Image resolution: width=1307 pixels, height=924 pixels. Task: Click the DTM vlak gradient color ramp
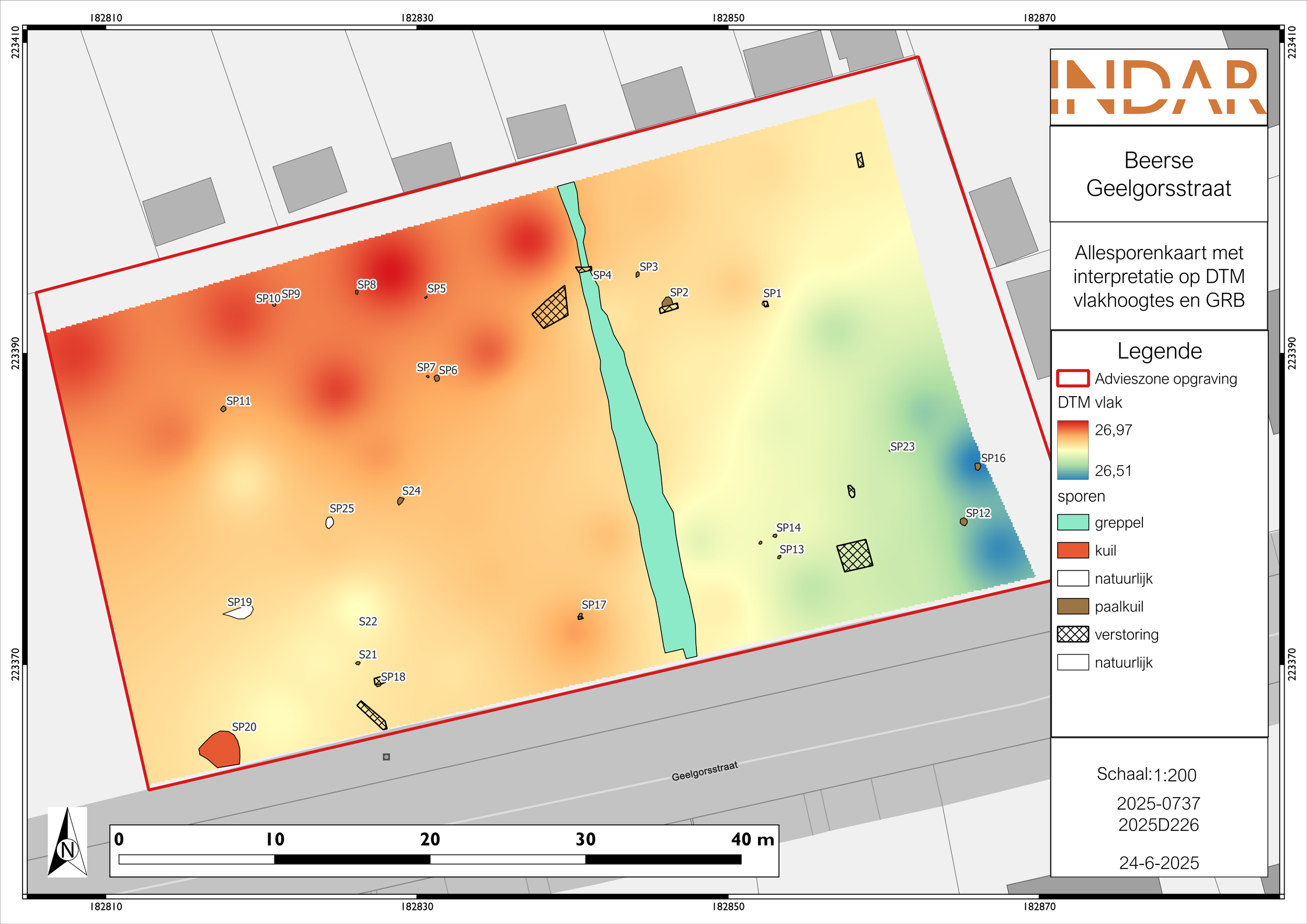[x=1072, y=449]
